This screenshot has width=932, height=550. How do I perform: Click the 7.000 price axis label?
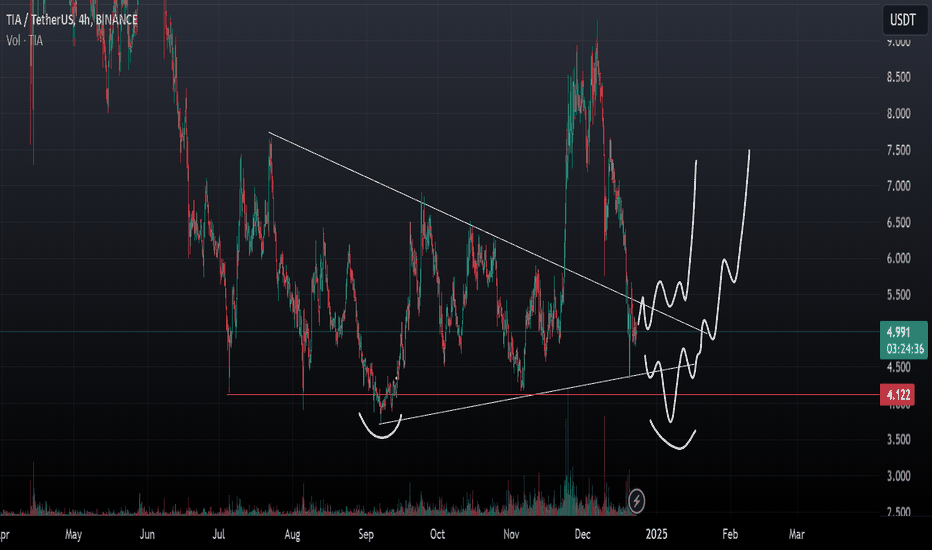pyautogui.click(x=898, y=186)
